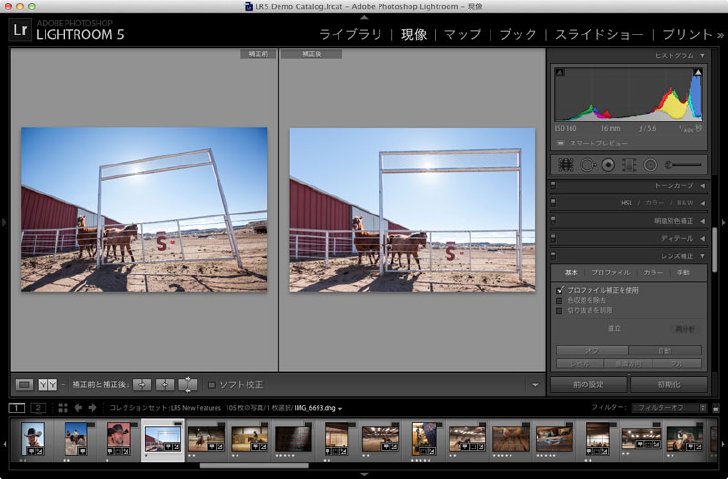Image resolution: width=728 pixels, height=479 pixels.
Task: Click the 前の設定 previous button
Action: click(588, 385)
